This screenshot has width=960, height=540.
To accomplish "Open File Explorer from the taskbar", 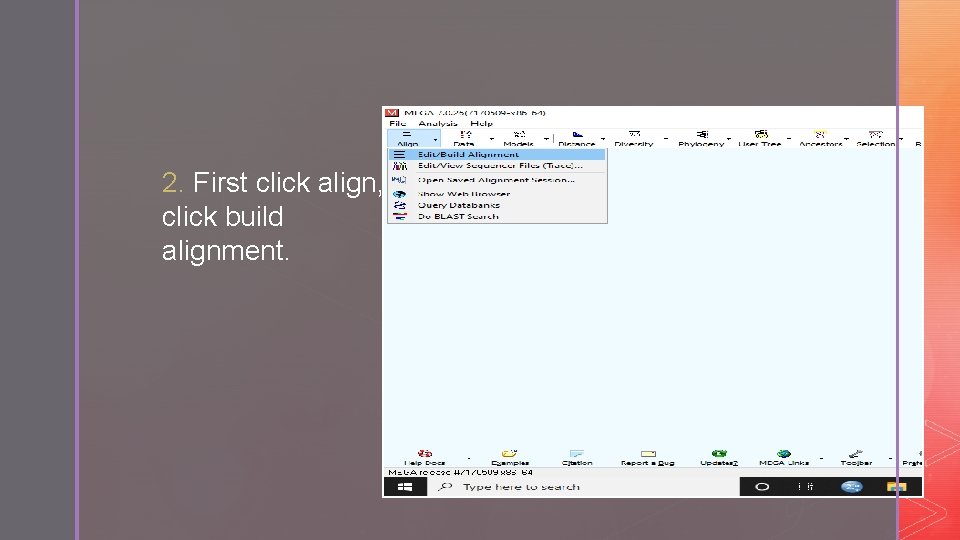I will coord(896,487).
